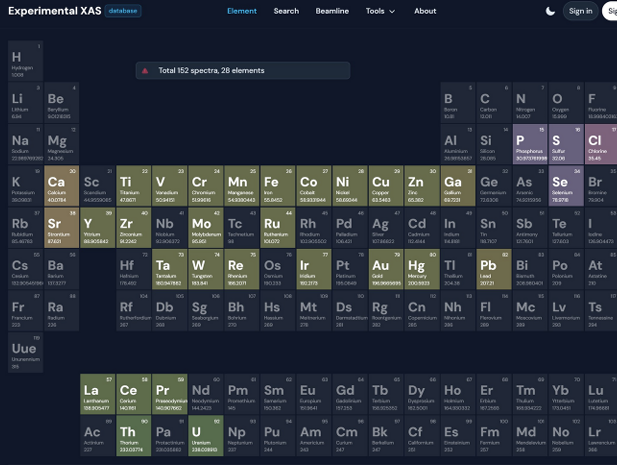This screenshot has height=465, width=617.
Task: Select the Iron (Fe) element tile
Action: (277, 186)
